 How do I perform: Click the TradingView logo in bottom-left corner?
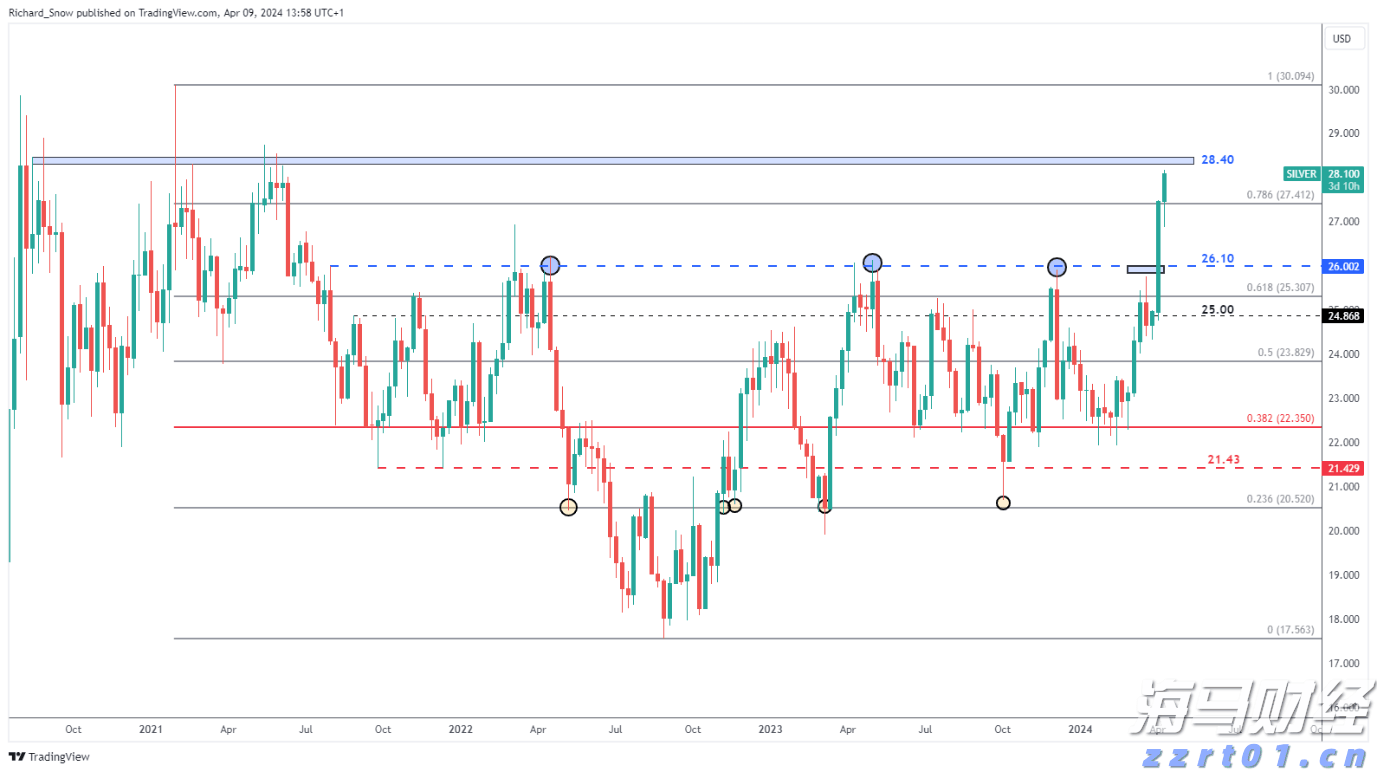[50, 757]
